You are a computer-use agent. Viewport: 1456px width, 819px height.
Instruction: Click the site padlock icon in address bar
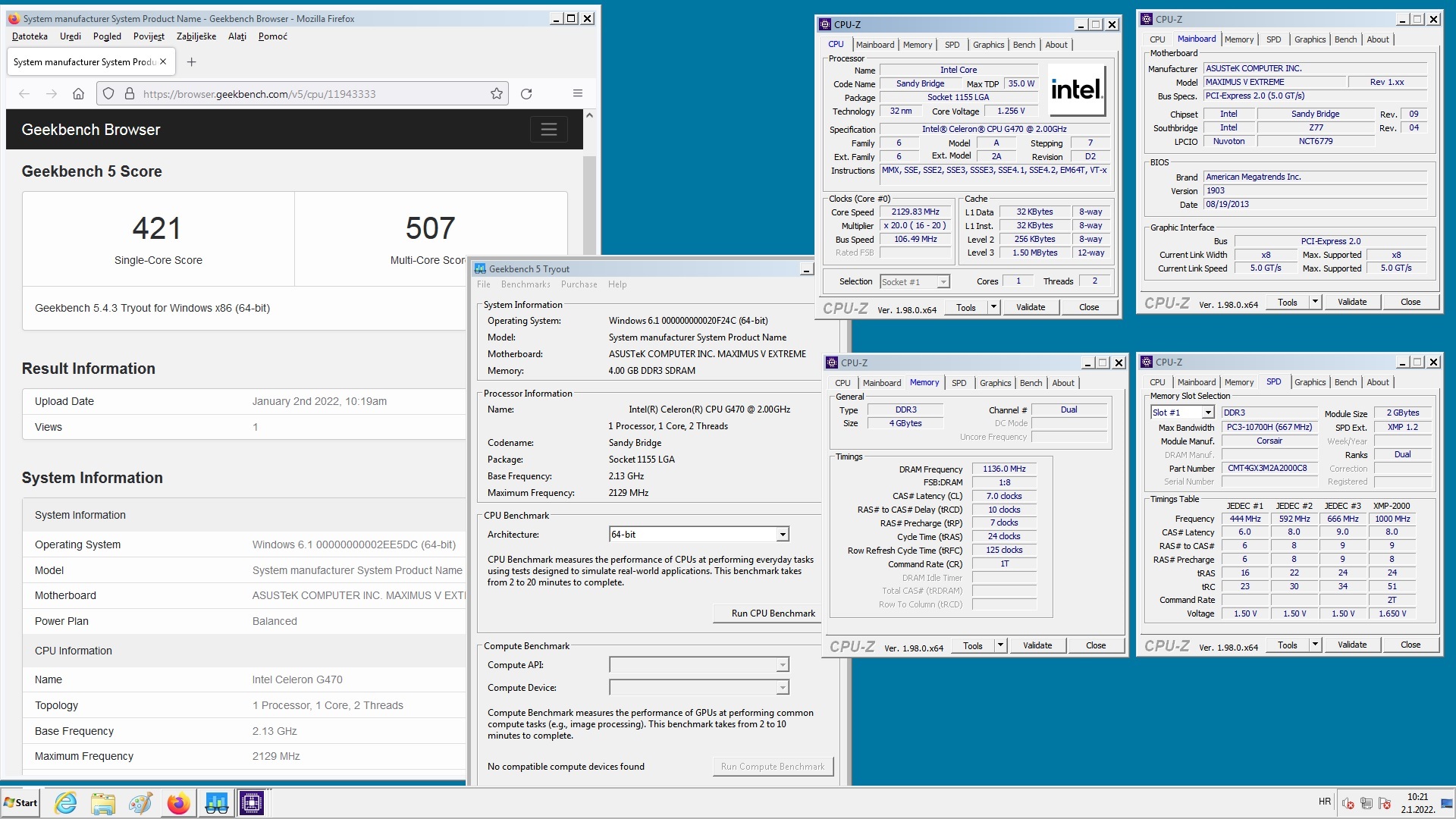click(x=130, y=93)
